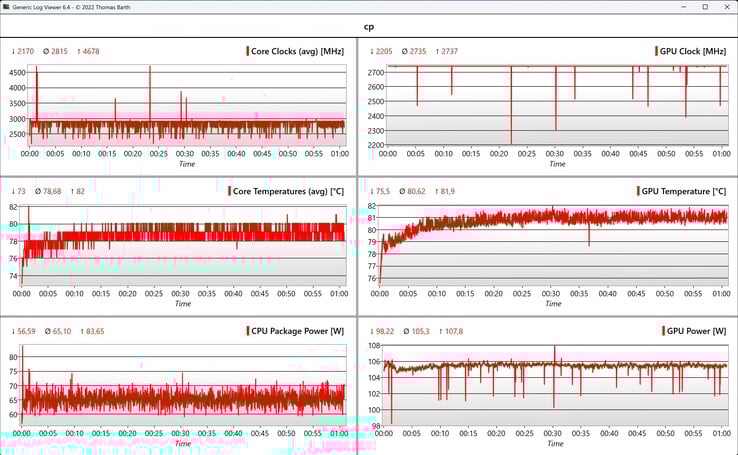Maximize the Generic Log Viewer window
Viewport: 738px width, 455px height.
tap(703, 7)
